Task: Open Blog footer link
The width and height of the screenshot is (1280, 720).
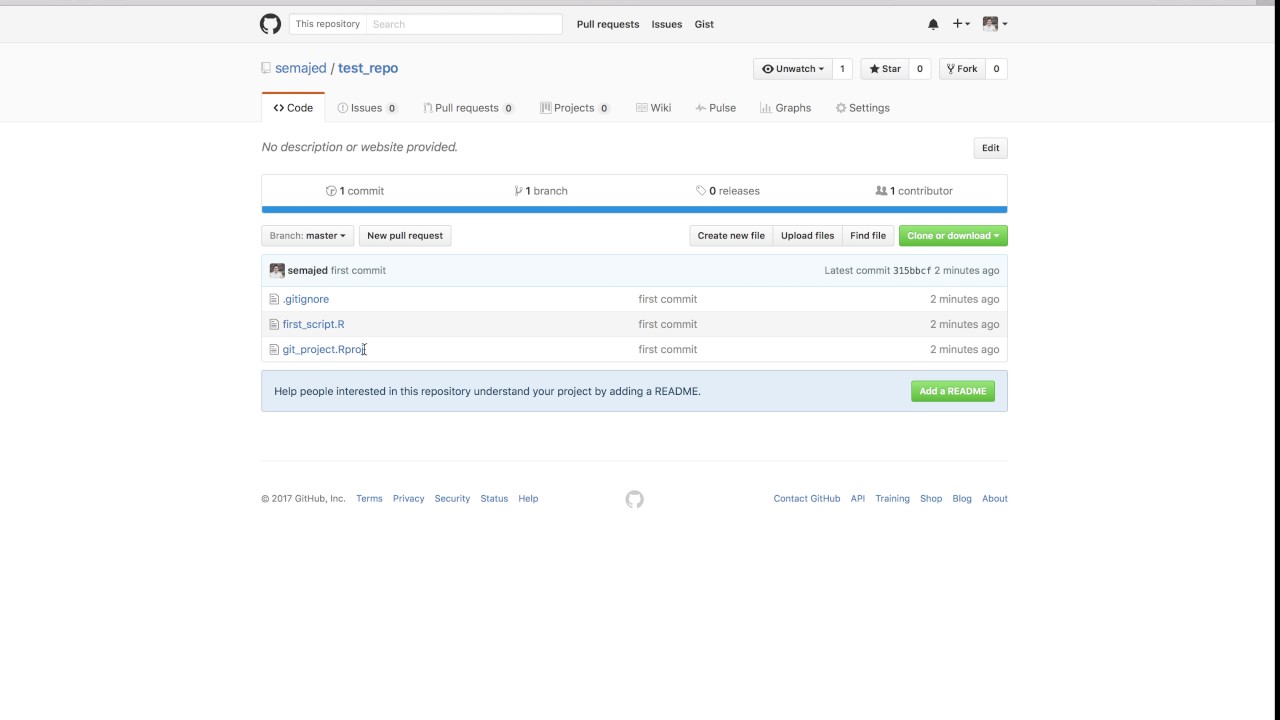Action: (x=962, y=499)
